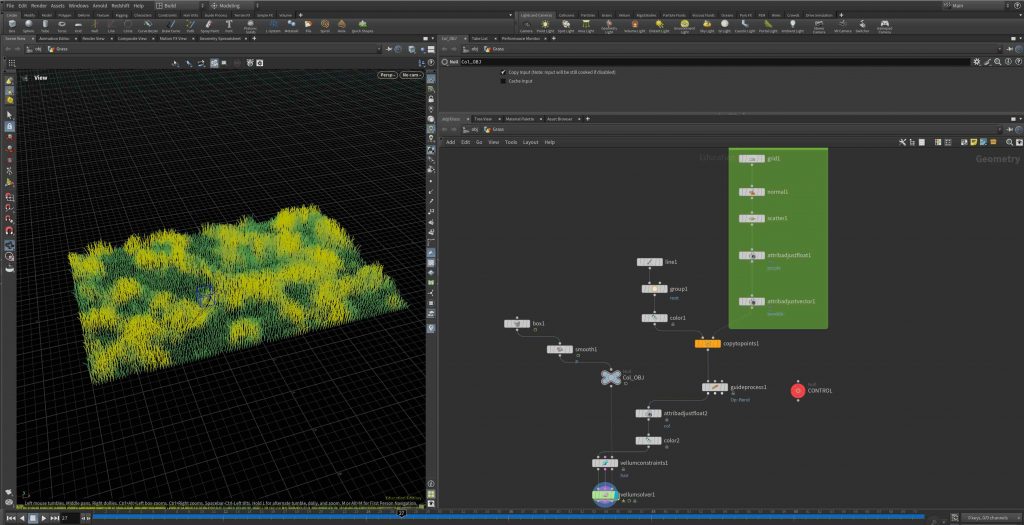Click the Play button in playbar

[44, 518]
